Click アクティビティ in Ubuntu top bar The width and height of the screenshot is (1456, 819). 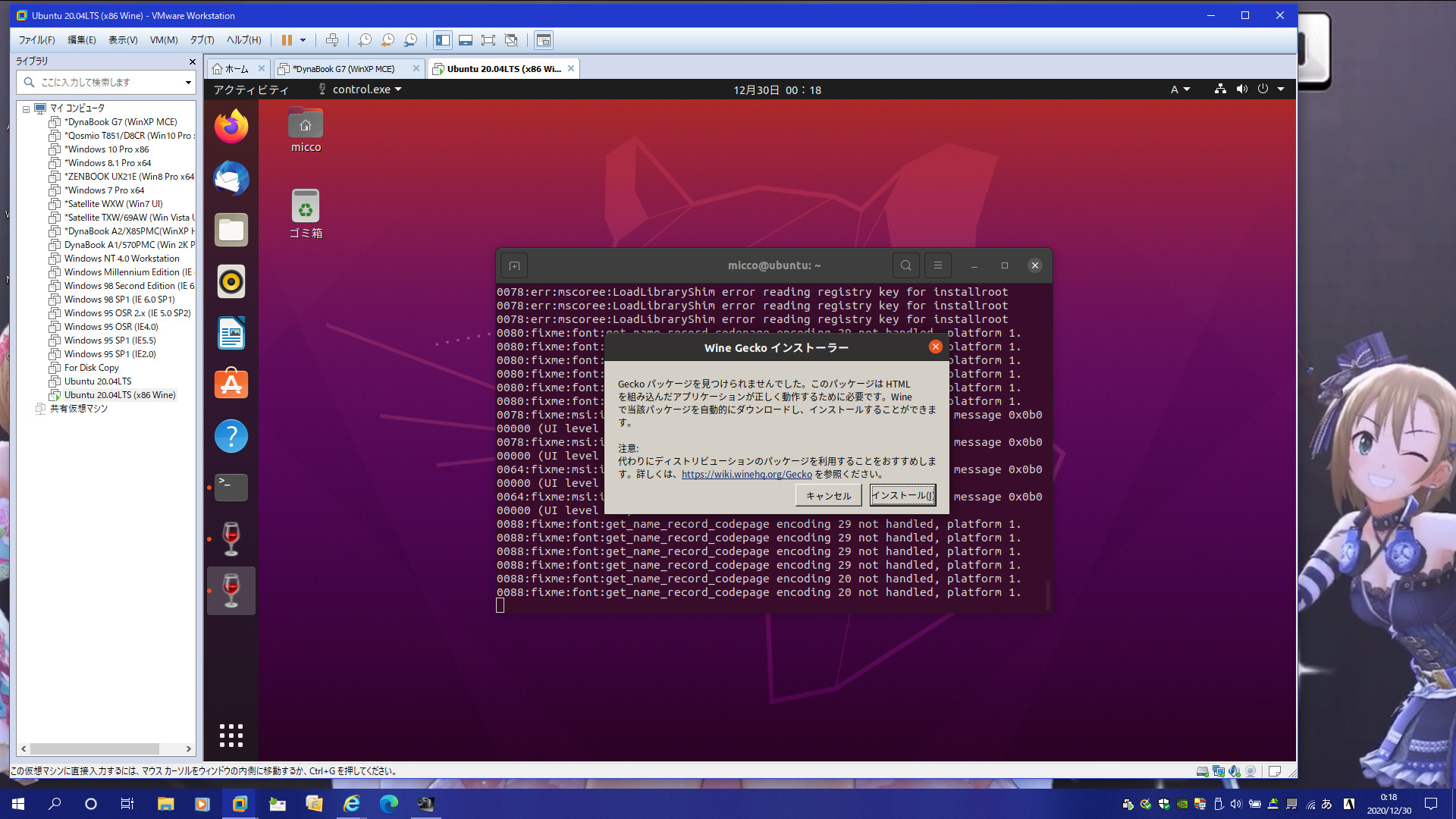point(251,89)
